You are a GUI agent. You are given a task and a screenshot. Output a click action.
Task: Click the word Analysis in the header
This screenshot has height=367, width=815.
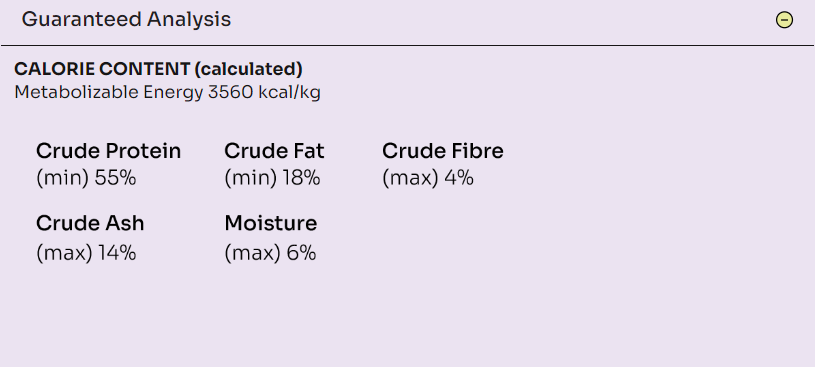[x=189, y=20]
